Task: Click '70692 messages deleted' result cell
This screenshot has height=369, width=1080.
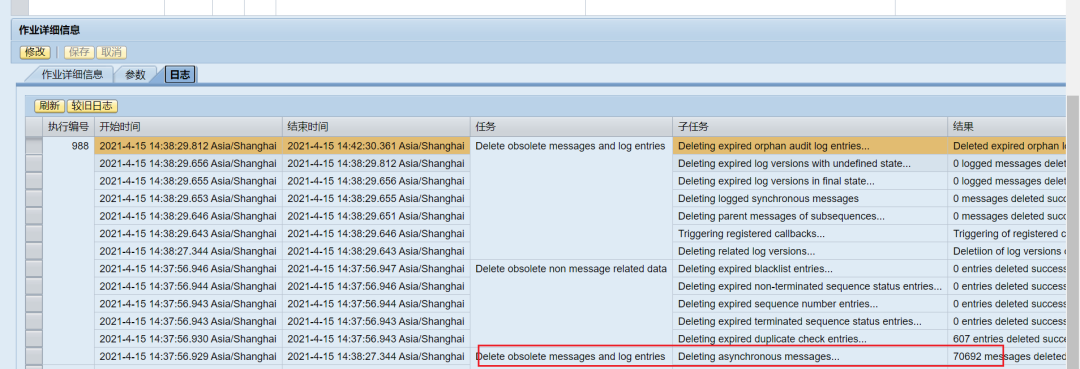Action: tap(1008, 357)
